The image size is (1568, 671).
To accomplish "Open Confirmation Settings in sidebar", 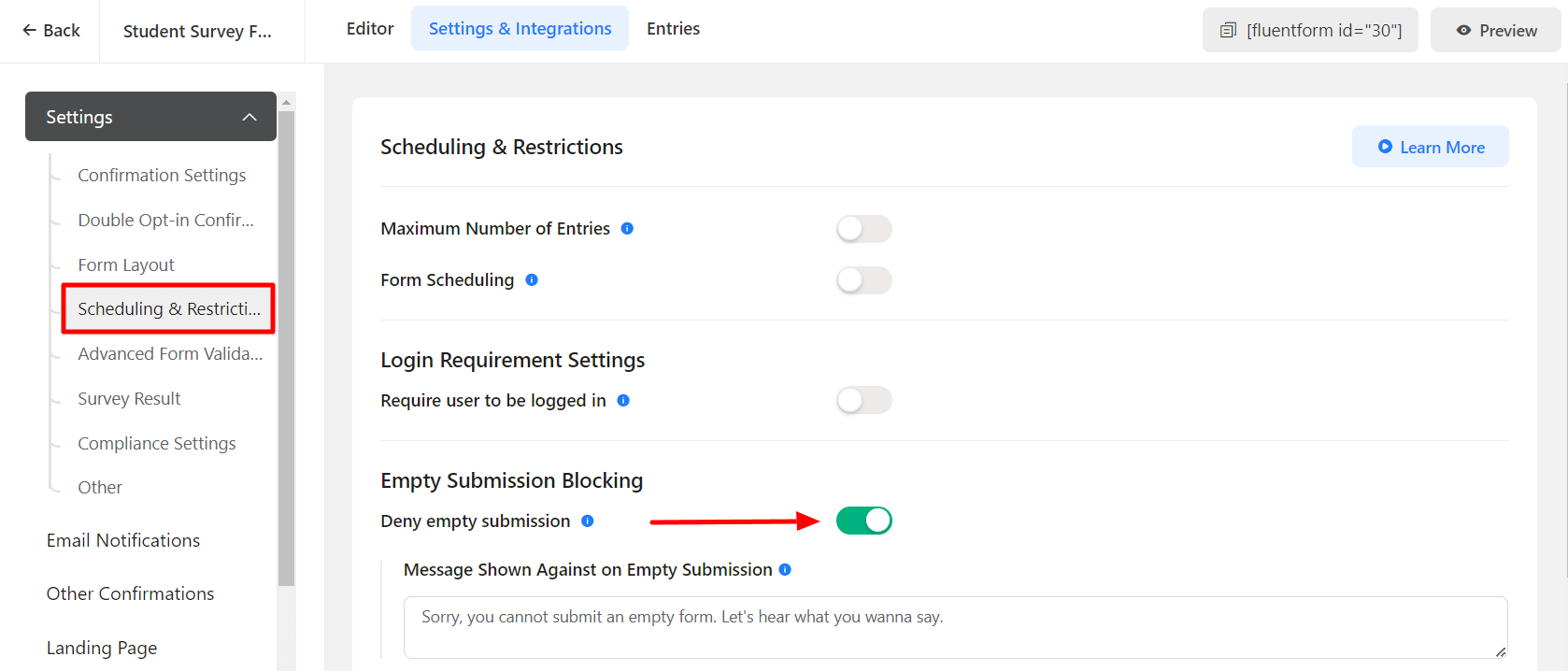I will [x=162, y=175].
